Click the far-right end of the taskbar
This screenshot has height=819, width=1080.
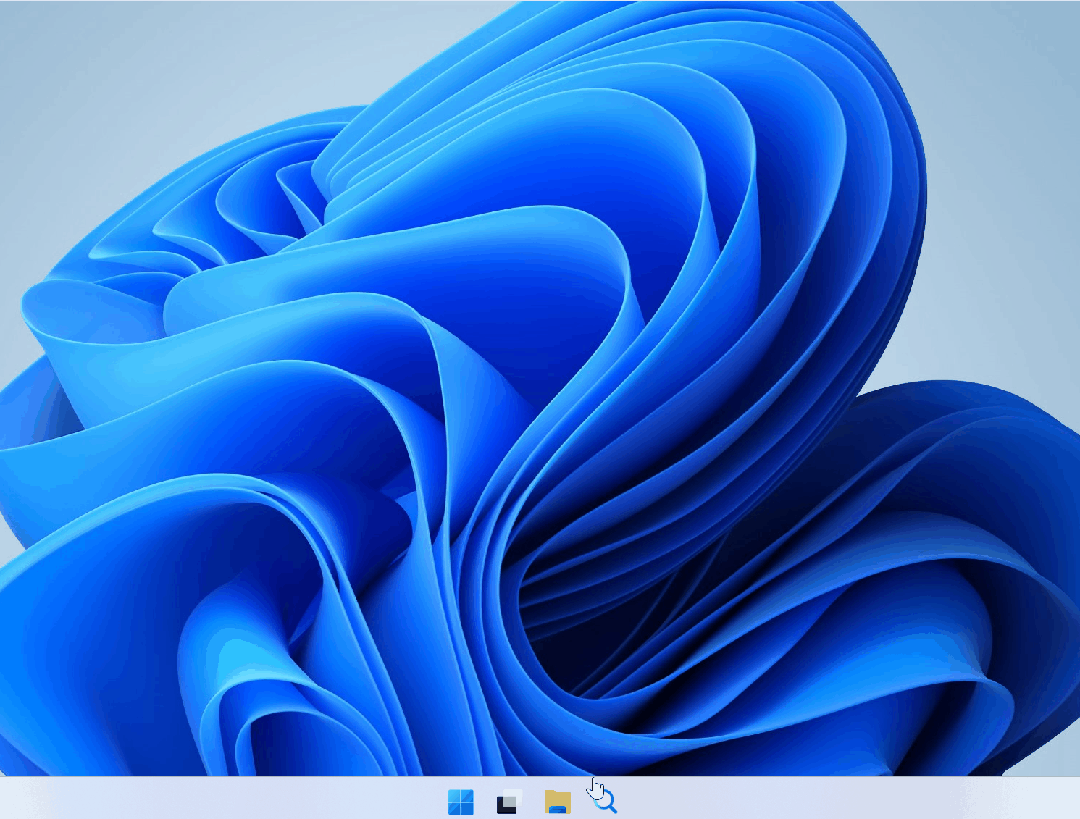(x=1070, y=800)
